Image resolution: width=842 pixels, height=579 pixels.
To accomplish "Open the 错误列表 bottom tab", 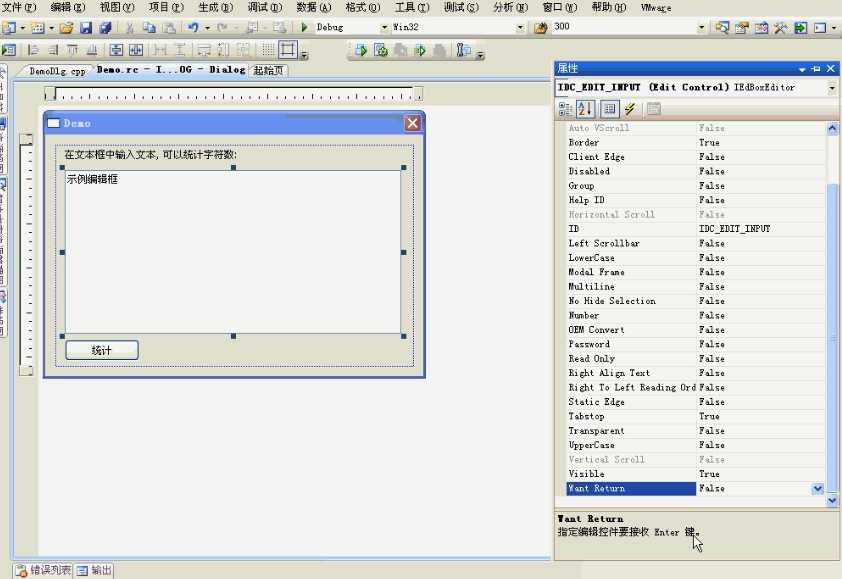I will [x=43, y=570].
